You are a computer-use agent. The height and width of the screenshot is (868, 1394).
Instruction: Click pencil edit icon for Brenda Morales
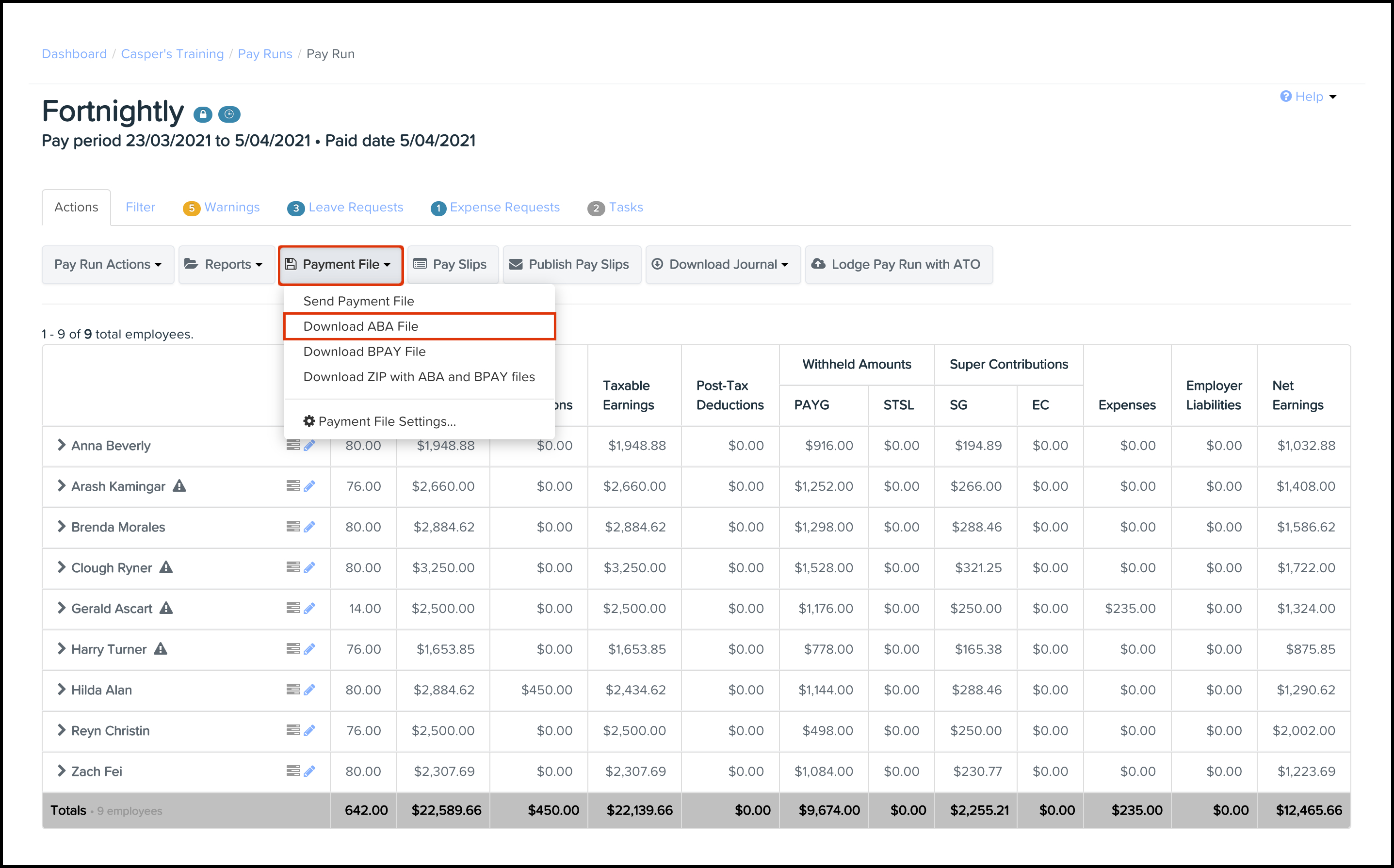(x=309, y=527)
